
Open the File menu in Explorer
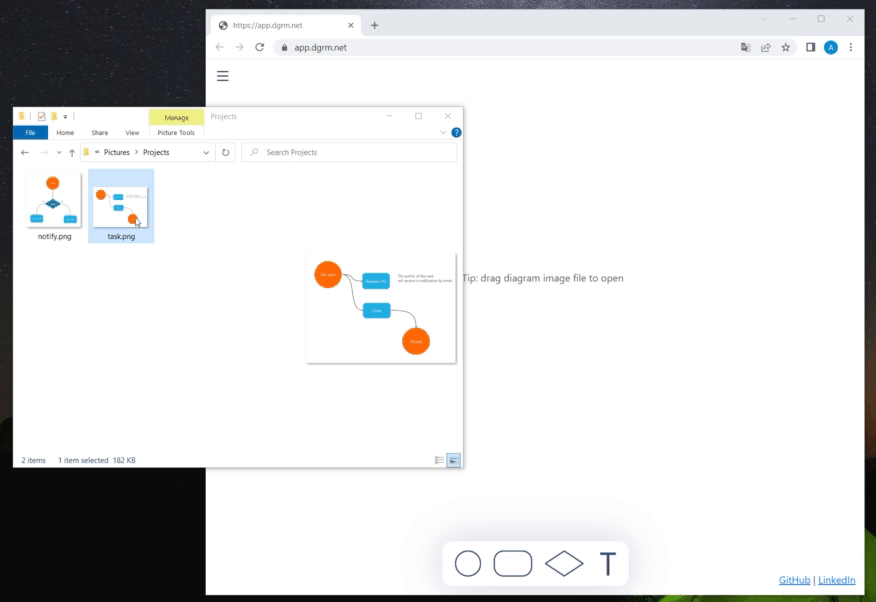pyautogui.click(x=30, y=132)
